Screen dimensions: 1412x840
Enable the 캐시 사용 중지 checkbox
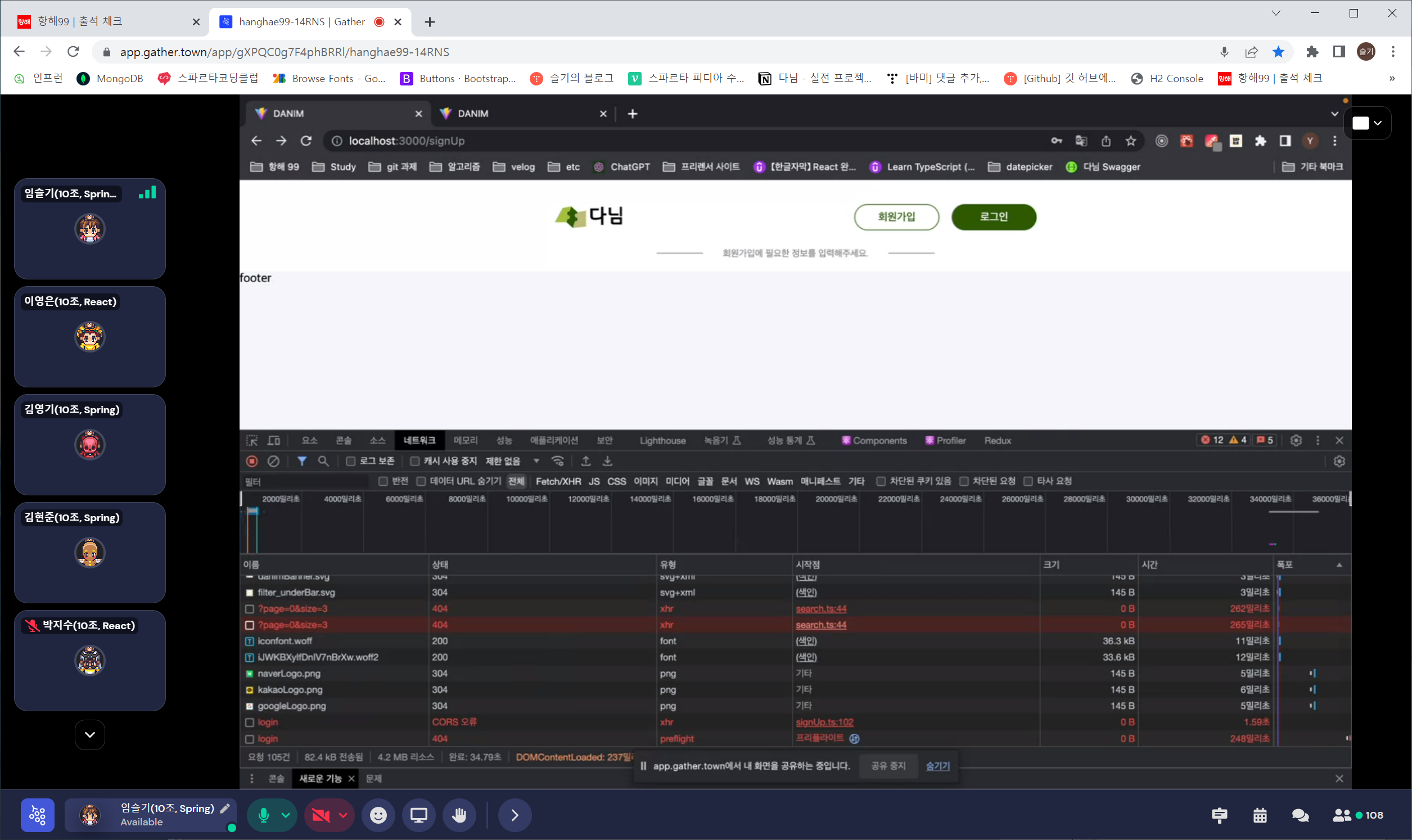pos(415,461)
